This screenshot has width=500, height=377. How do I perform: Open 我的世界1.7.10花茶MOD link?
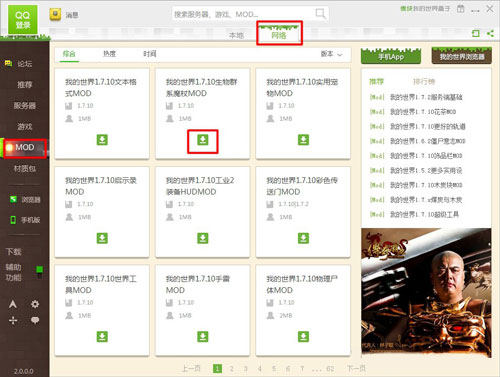coord(423,112)
